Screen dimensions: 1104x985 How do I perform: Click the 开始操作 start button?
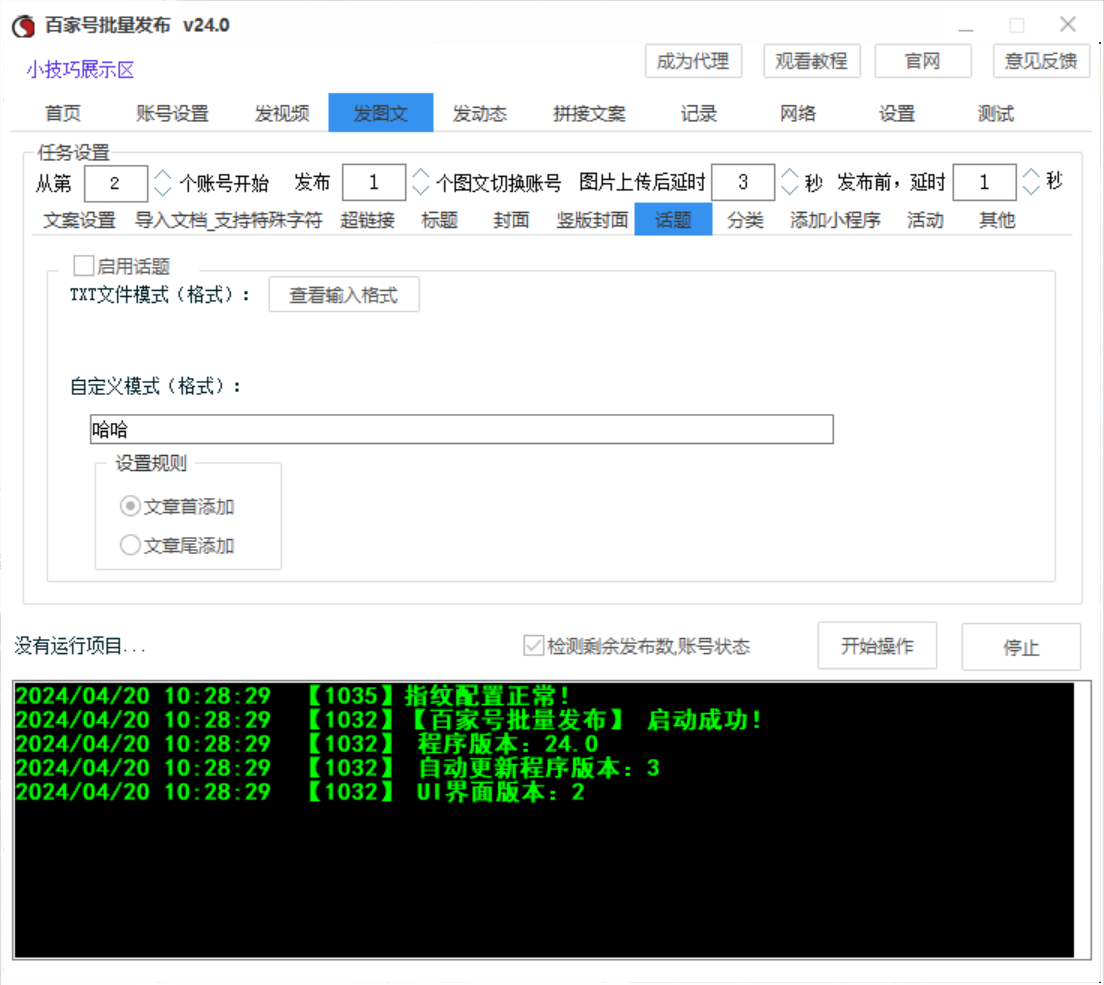877,646
